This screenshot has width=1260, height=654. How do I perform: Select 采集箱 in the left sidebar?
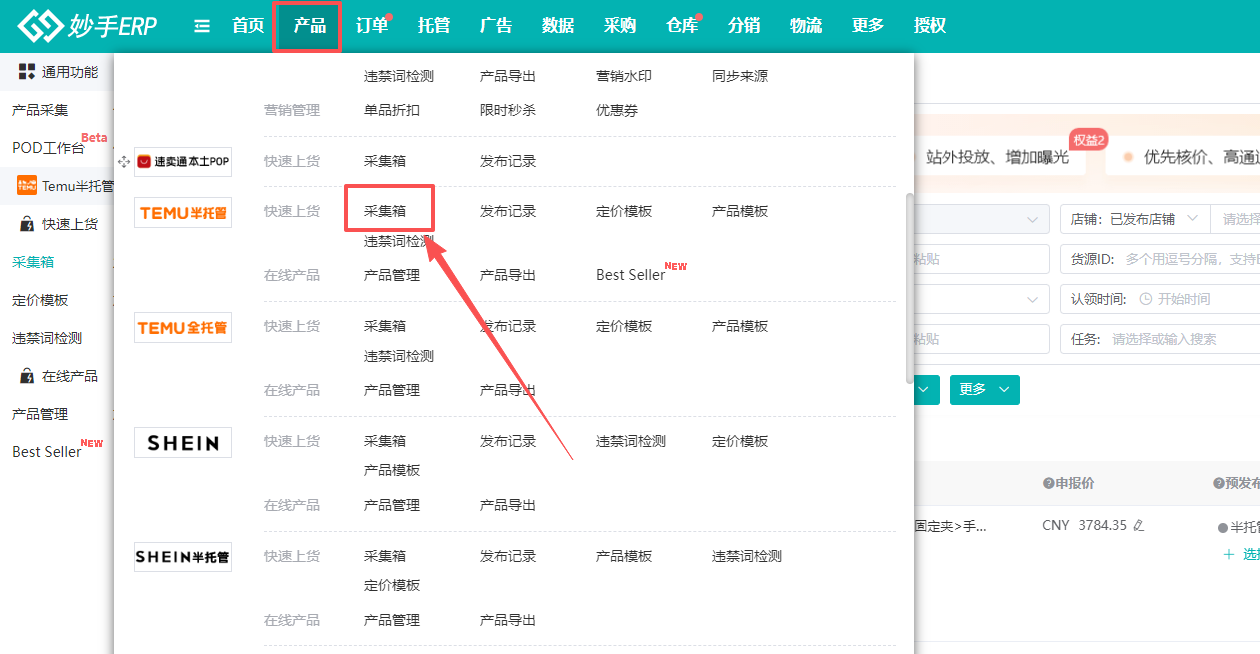pos(33,262)
